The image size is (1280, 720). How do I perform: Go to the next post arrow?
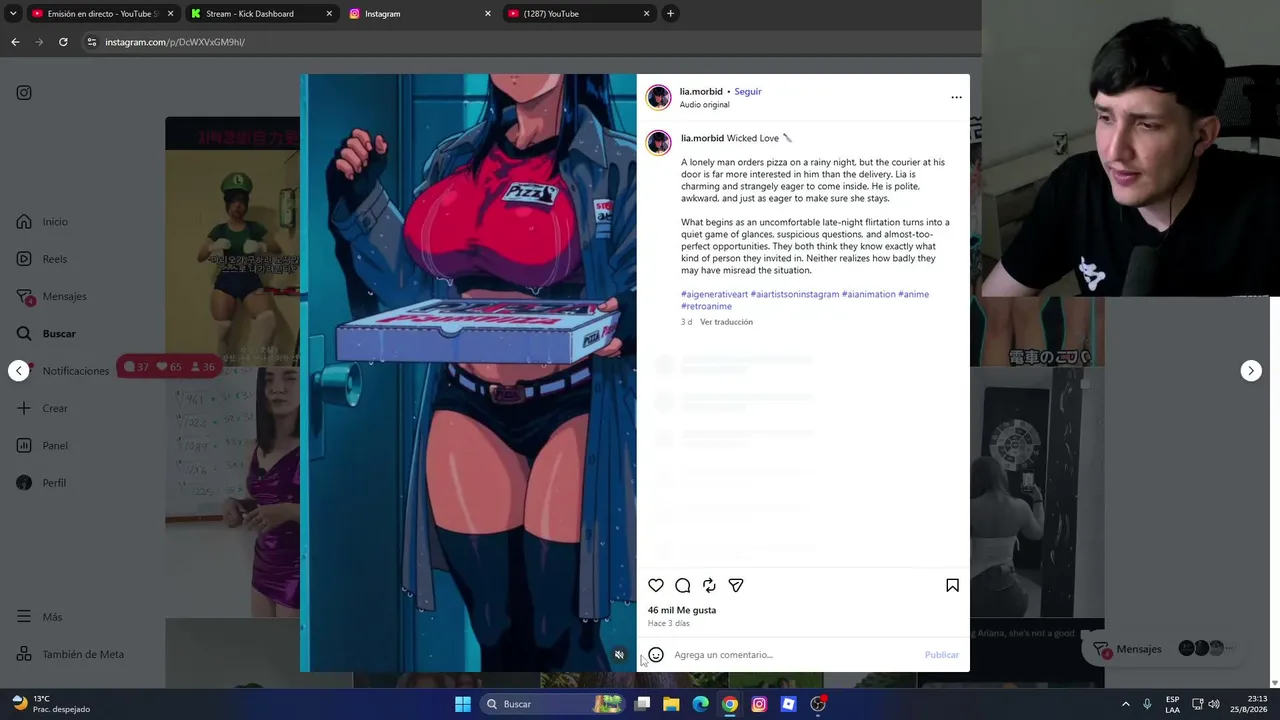coord(1251,371)
